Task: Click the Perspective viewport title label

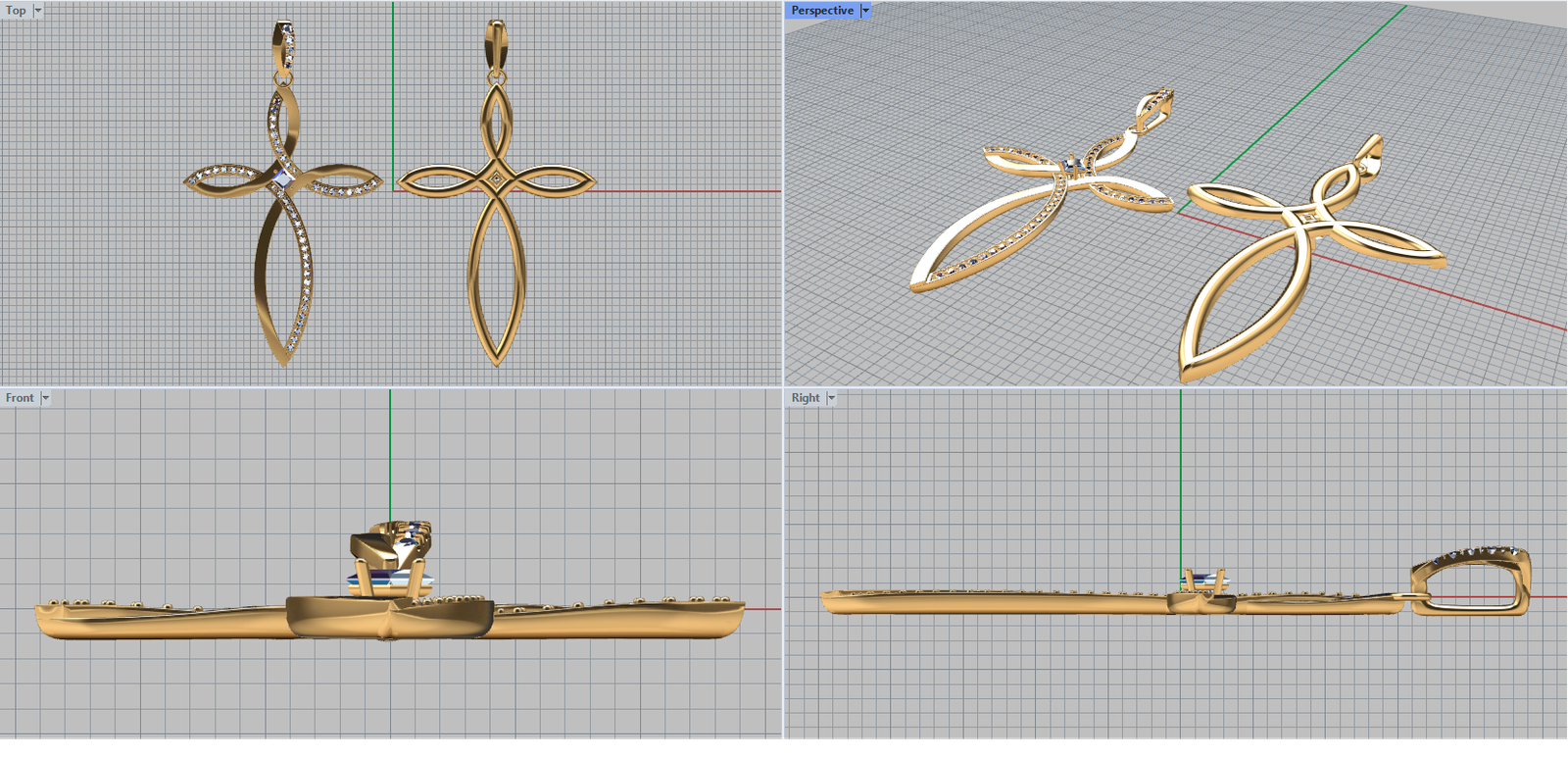Action: pyautogui.click(x=821, y=11)
